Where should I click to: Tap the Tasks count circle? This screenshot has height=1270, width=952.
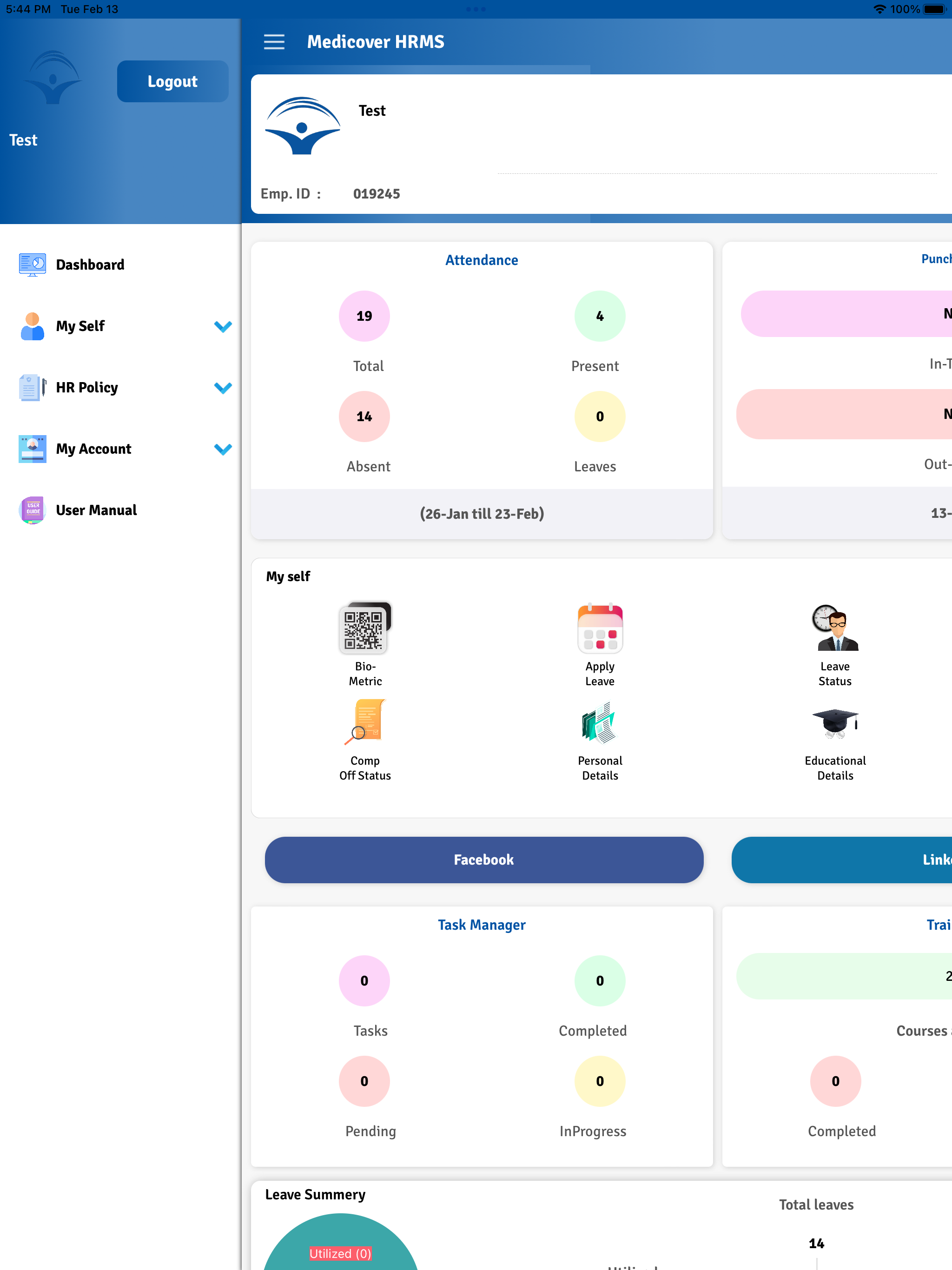point(364,981)
